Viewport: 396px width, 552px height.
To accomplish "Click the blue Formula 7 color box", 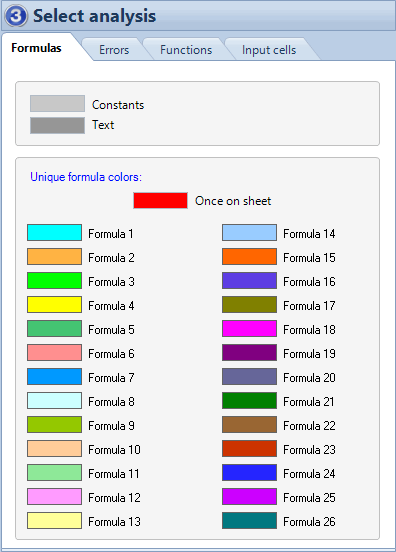I will point(55,376).
